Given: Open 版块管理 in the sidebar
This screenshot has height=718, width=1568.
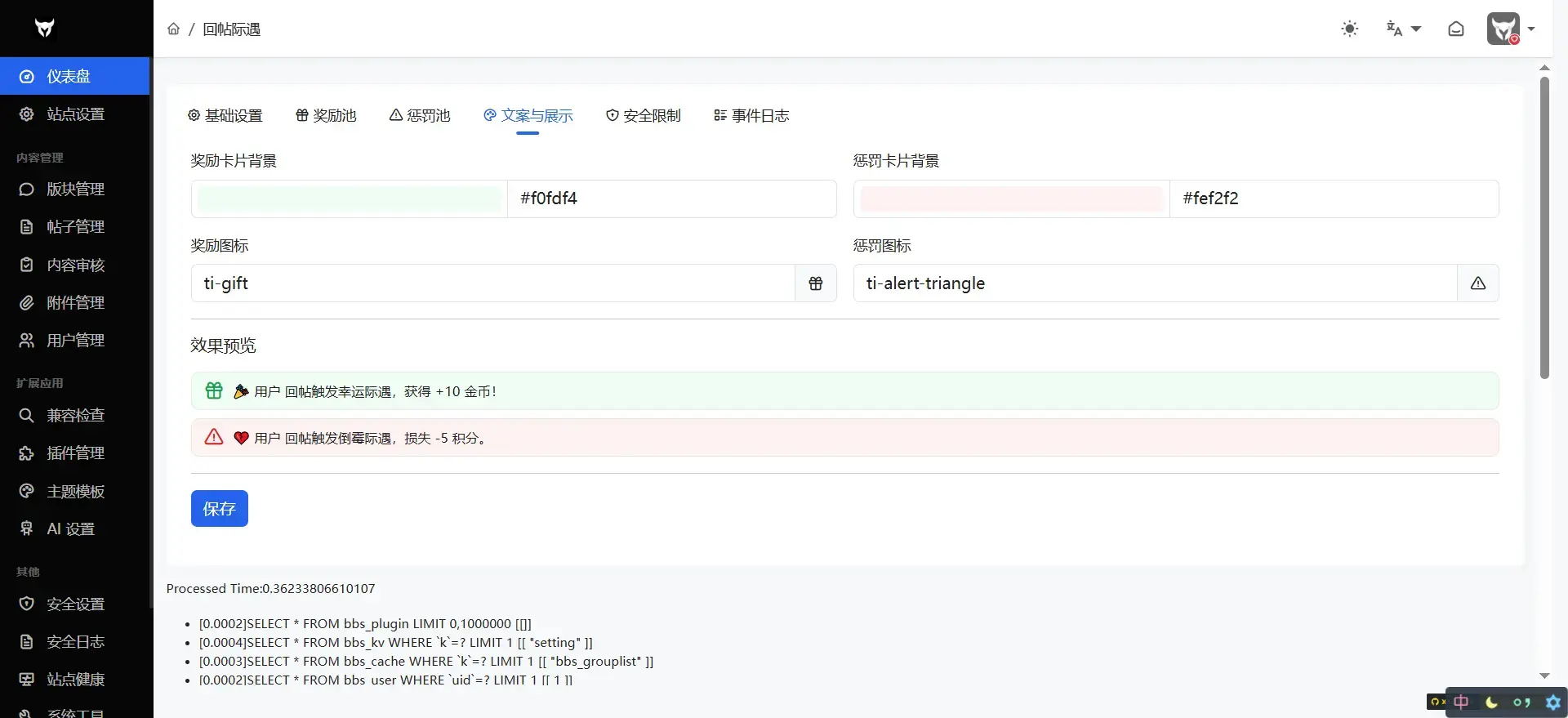Looking at the screenshot, I should [75, 190].
